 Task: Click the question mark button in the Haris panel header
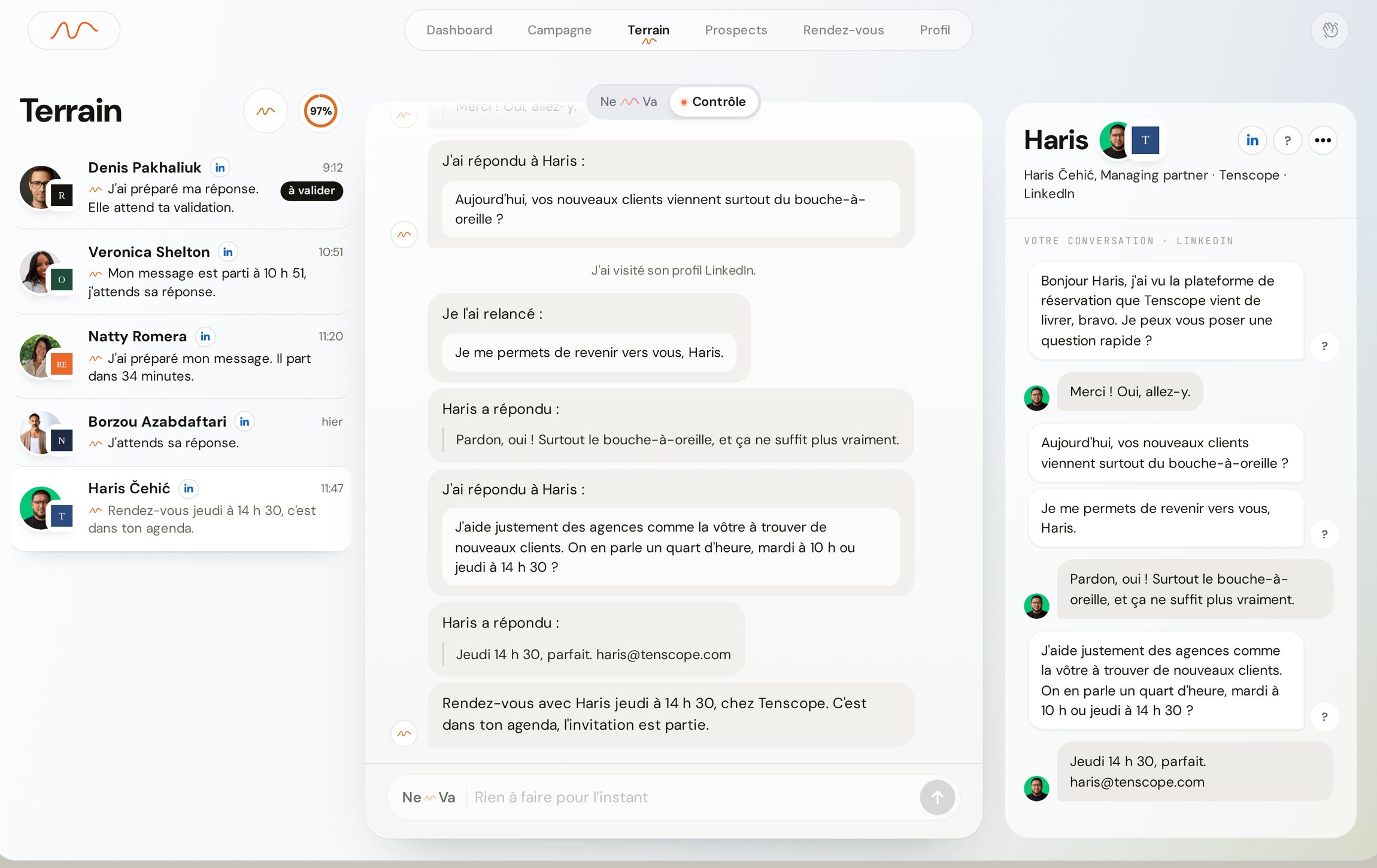click(1288, 140)
